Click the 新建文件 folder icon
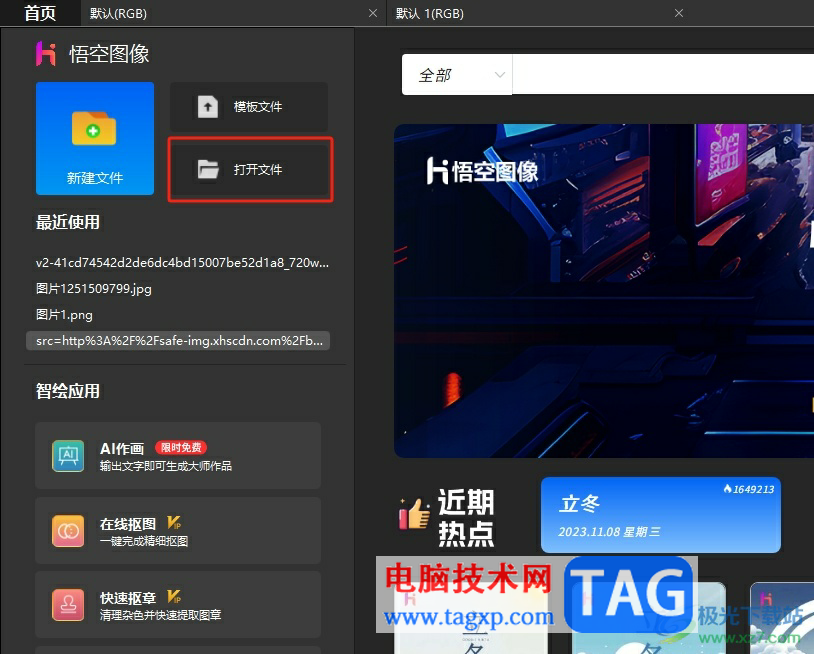 click(x=94, y=128)
